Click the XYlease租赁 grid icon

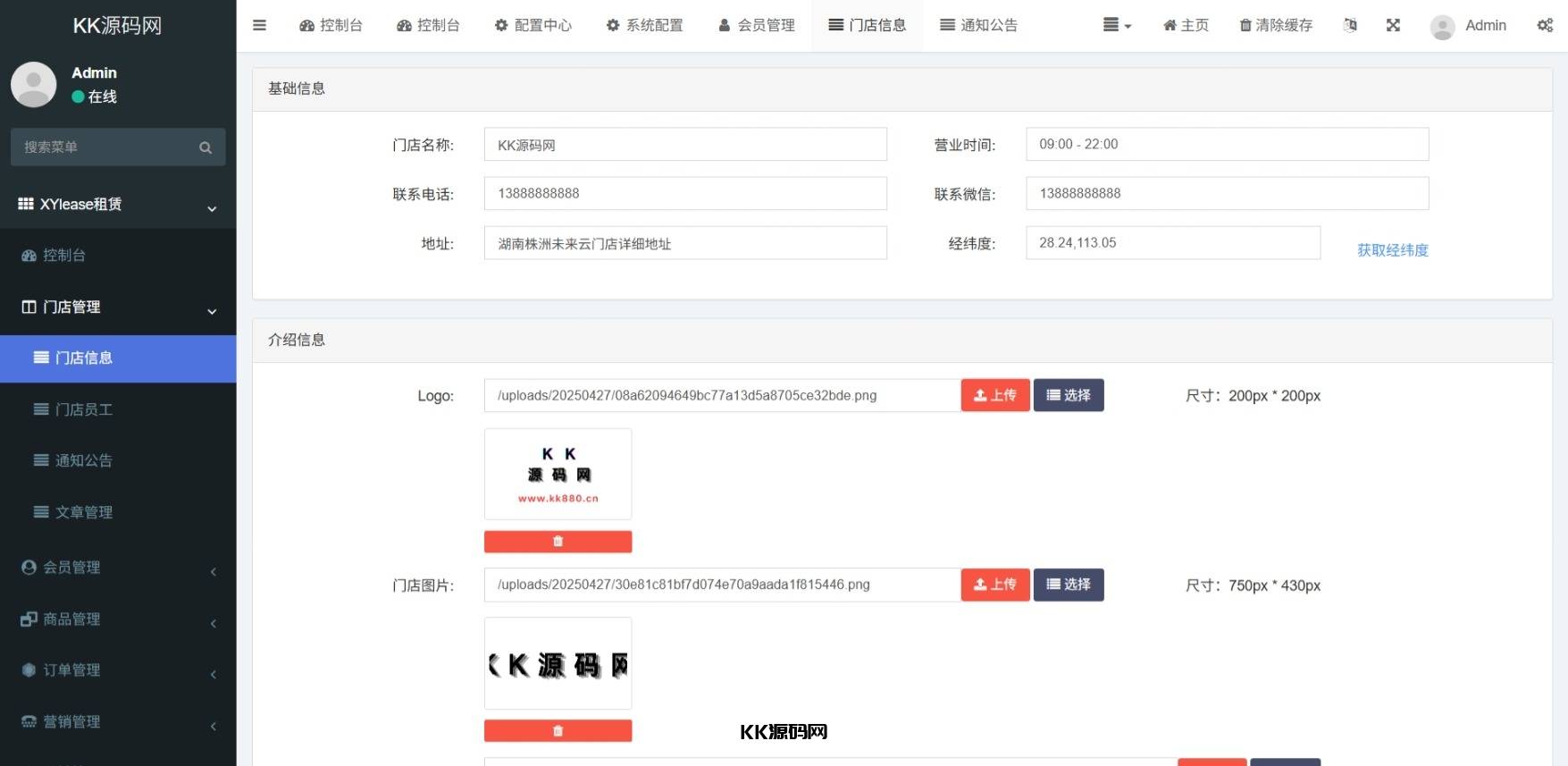click(x=26, y=204)
